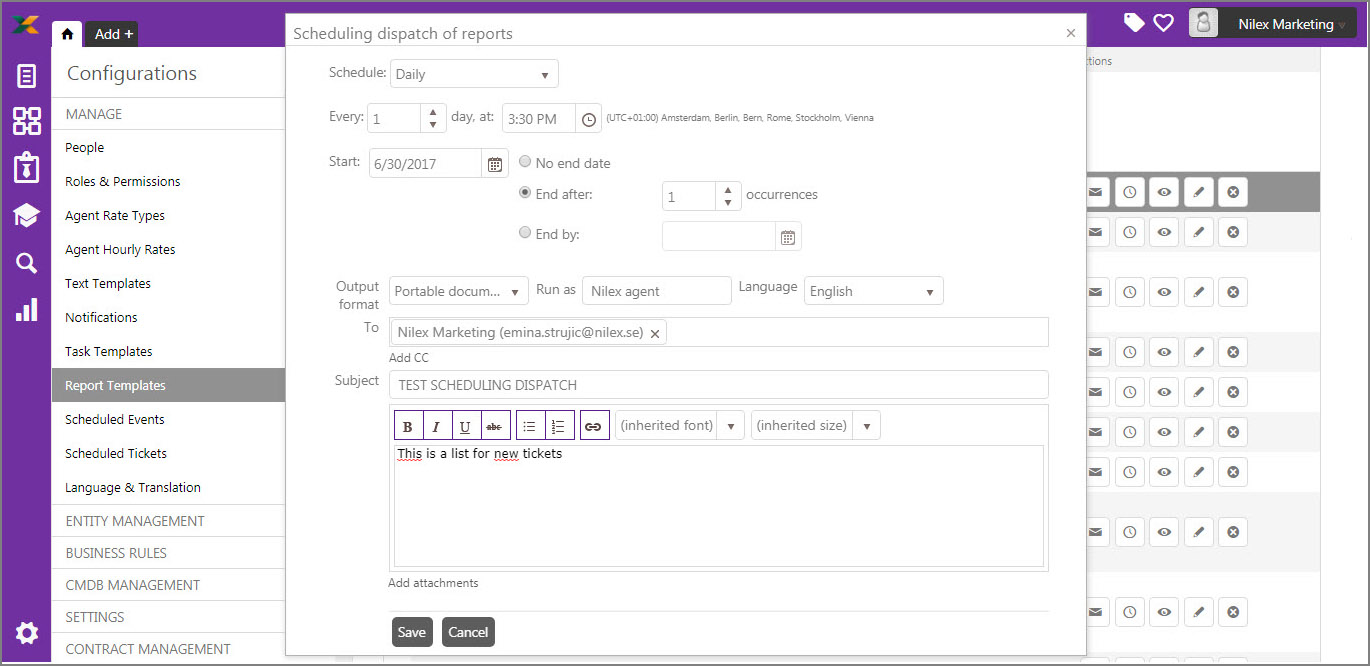Toggle bold formatting in editor
This screenshot has height=666, width=1370.
[408, 426]
